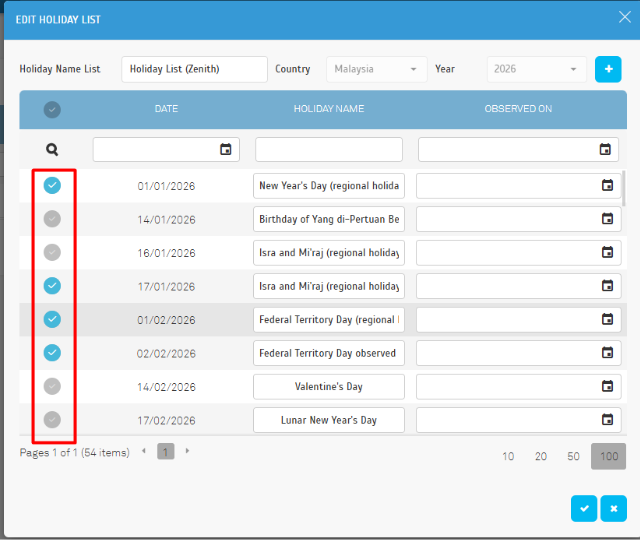This screenshot has height=540, width=640.
Task: Click the blue X cancel button
Action: pos(613,508)
